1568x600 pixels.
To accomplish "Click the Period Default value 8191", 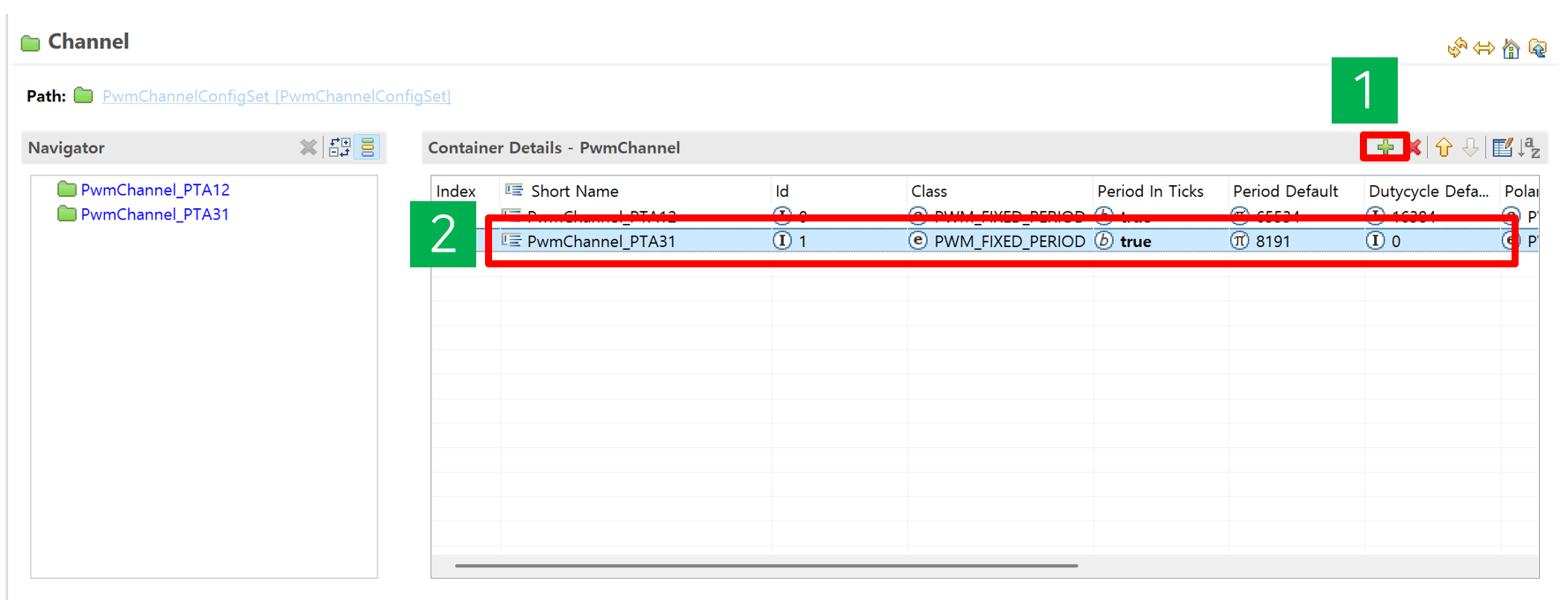I will click(x=1273, y=242).
